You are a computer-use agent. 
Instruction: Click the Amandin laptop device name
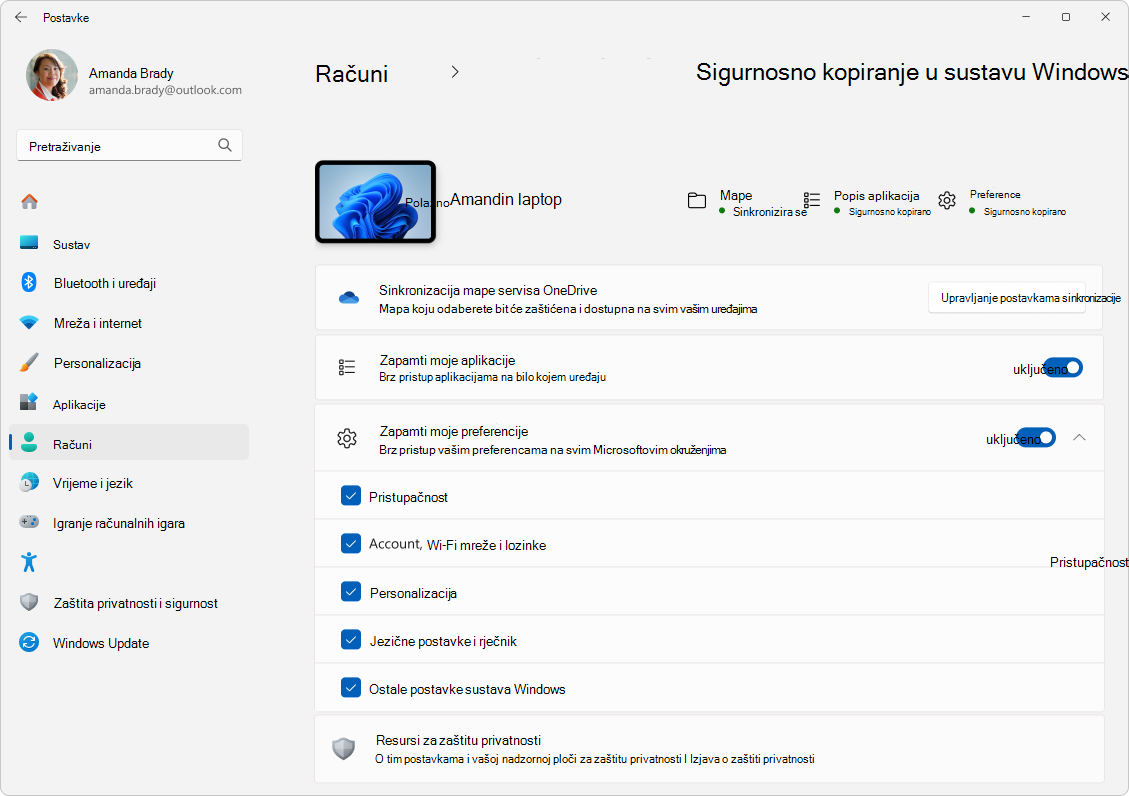point(505,199)
